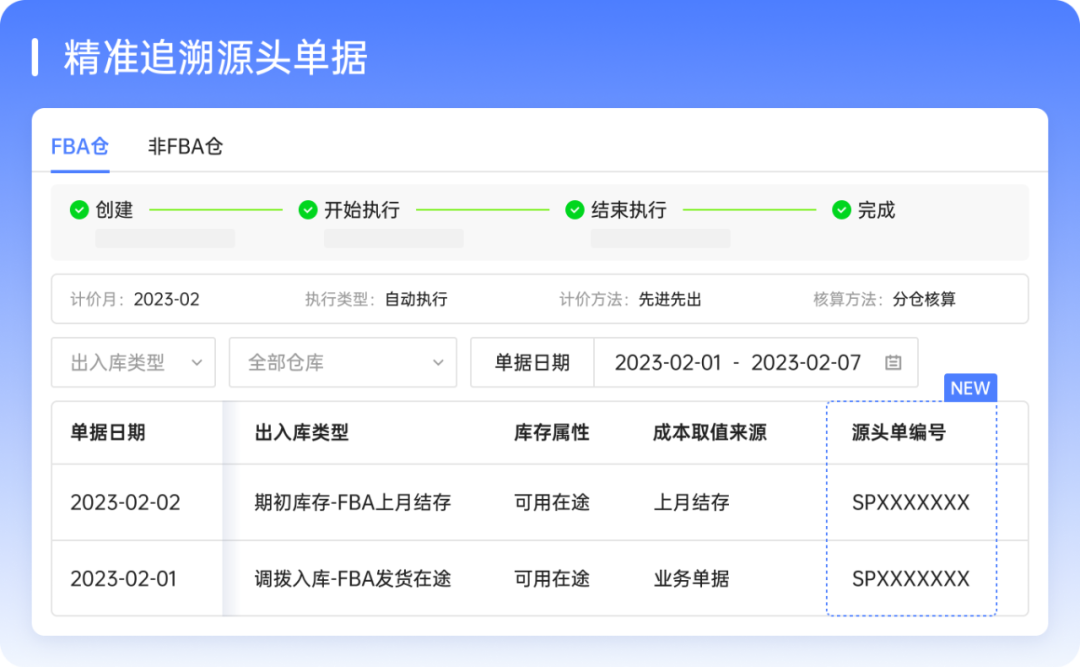1080x667 pixels.
Task: Click the first SPXXXXXXXX source order number
Action: pyautogui.click(x=910, y=504)
